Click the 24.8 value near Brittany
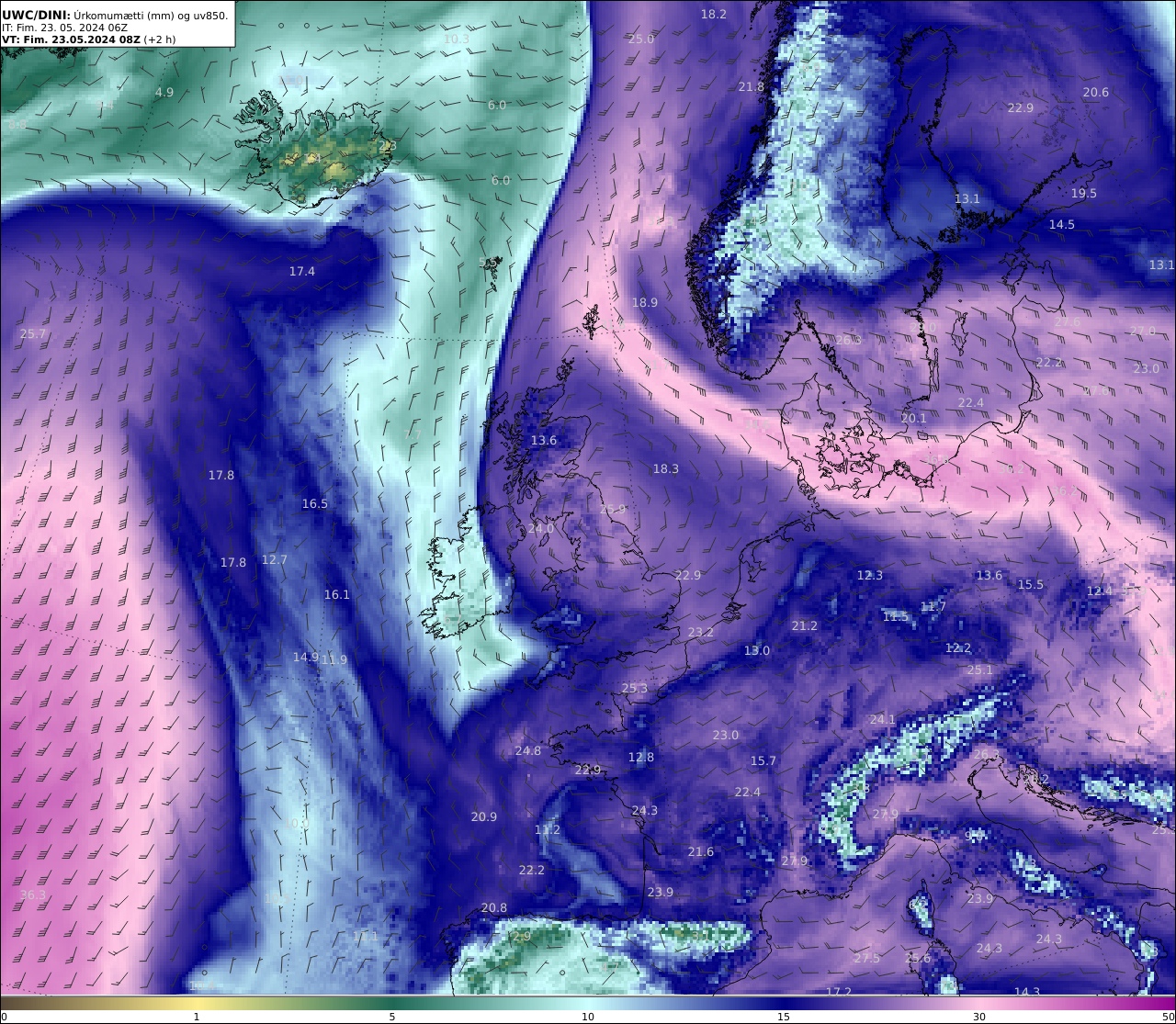Image resolution: width=1176 pixels, height=1024 pixels. 528,750
